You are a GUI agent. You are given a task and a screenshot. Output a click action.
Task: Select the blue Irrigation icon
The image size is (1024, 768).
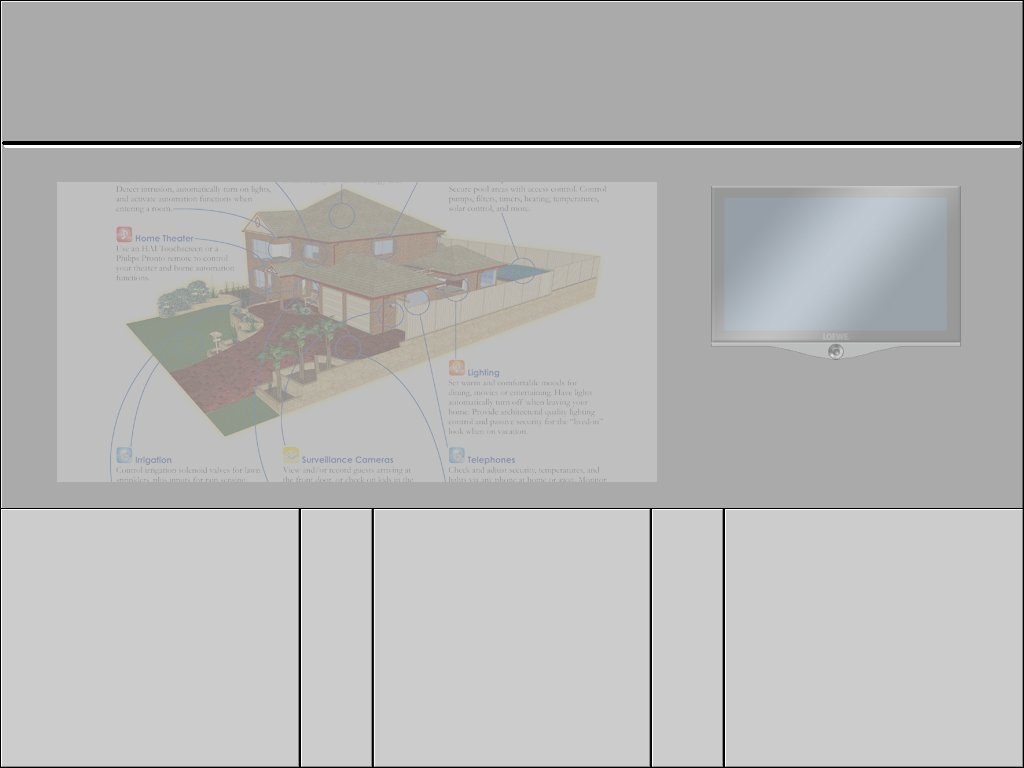tap(124, 456)
